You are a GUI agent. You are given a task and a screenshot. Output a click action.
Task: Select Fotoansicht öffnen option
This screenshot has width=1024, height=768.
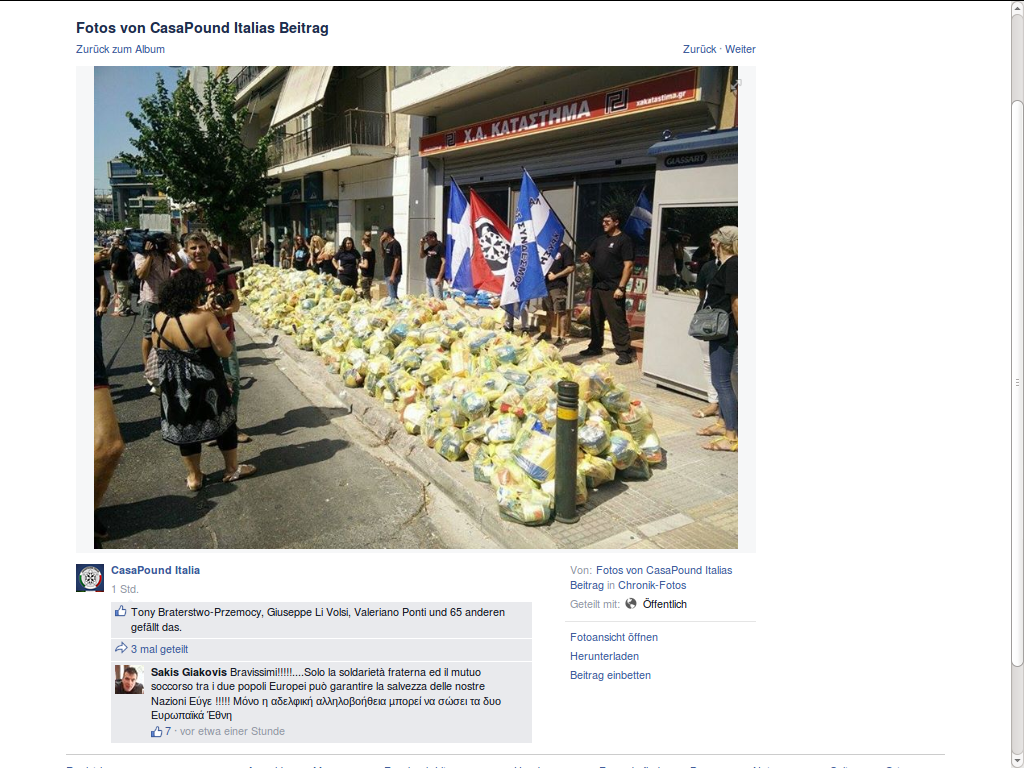coord(614,637)
